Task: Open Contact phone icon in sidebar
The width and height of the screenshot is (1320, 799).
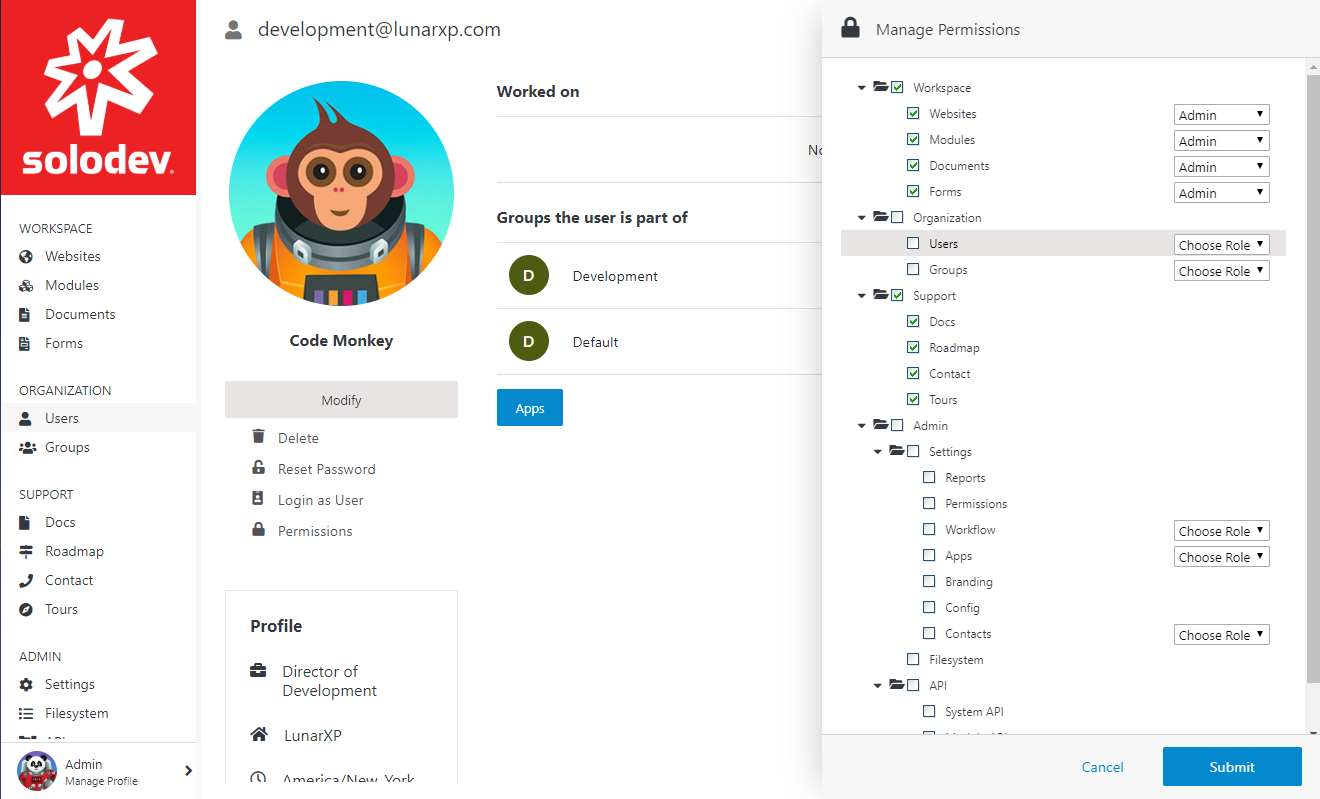Action: (26, 581)
